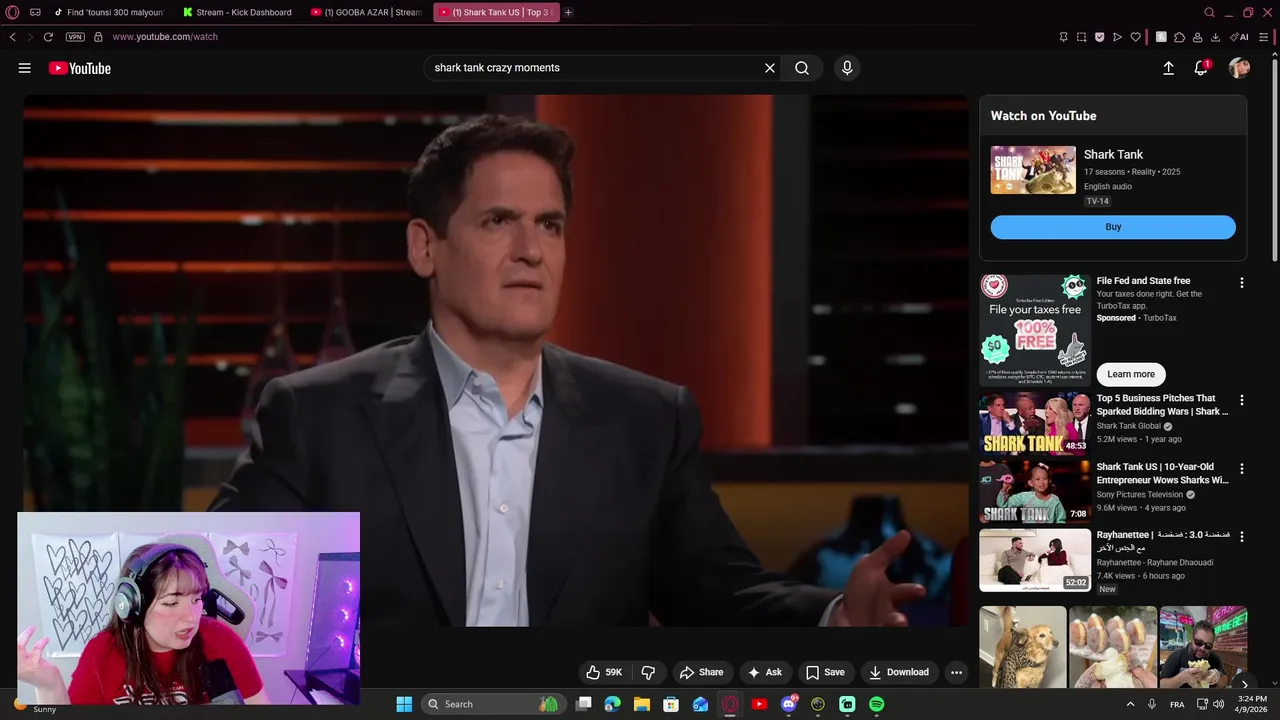Open the Sony Pictures Television channel
This screenshot has width=1280, height=720.
[1139, 494]
